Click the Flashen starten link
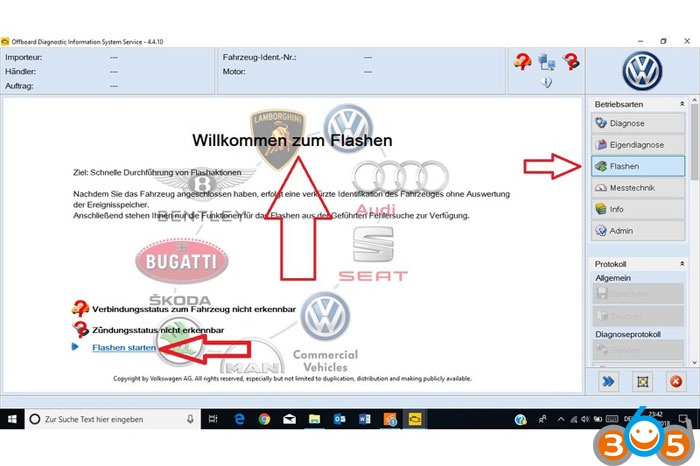The height and width of the screenshot is (466, 700). (x=124, y=347)
